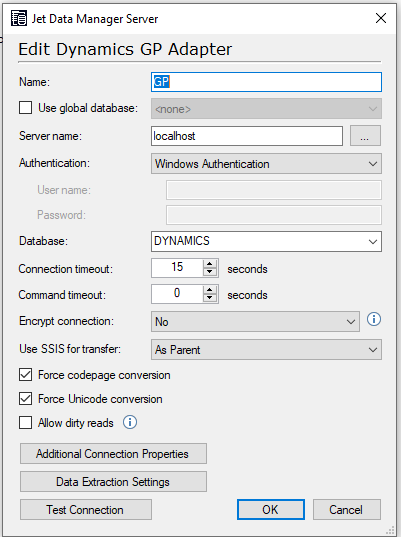Increase the Connection timeout value

point(210,264)
